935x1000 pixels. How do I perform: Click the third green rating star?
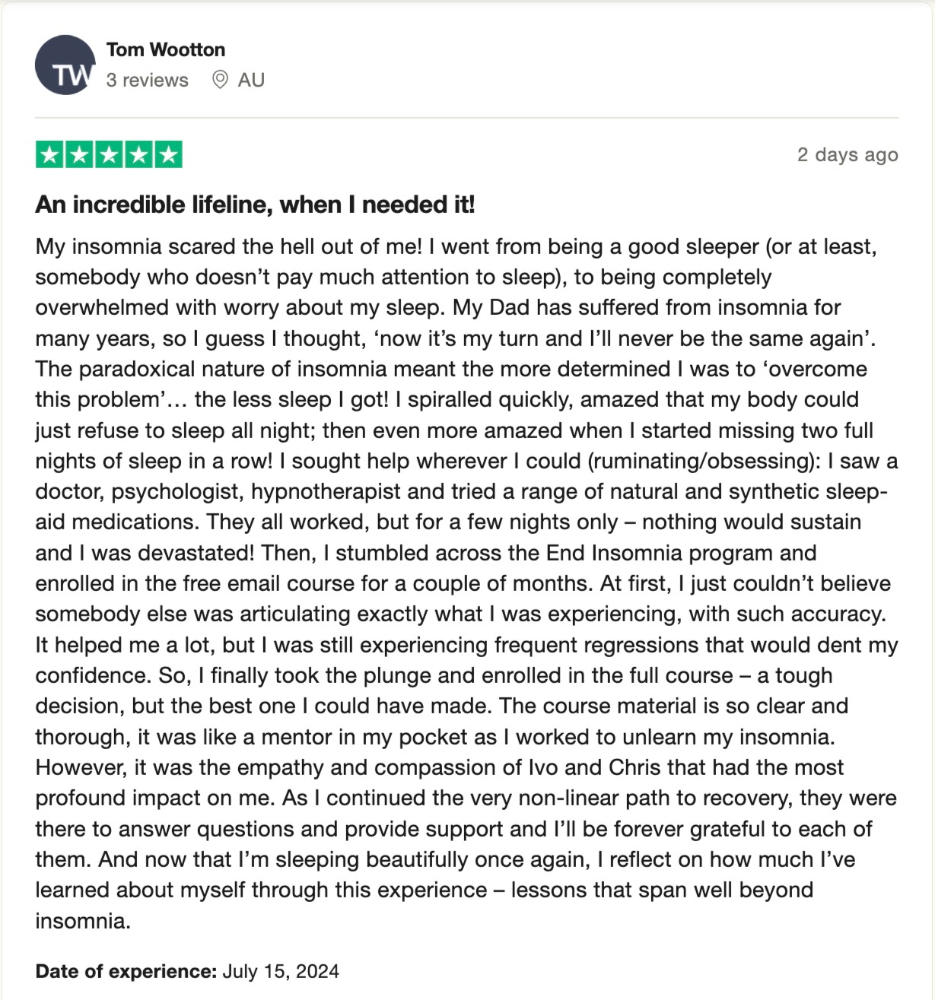109,154
